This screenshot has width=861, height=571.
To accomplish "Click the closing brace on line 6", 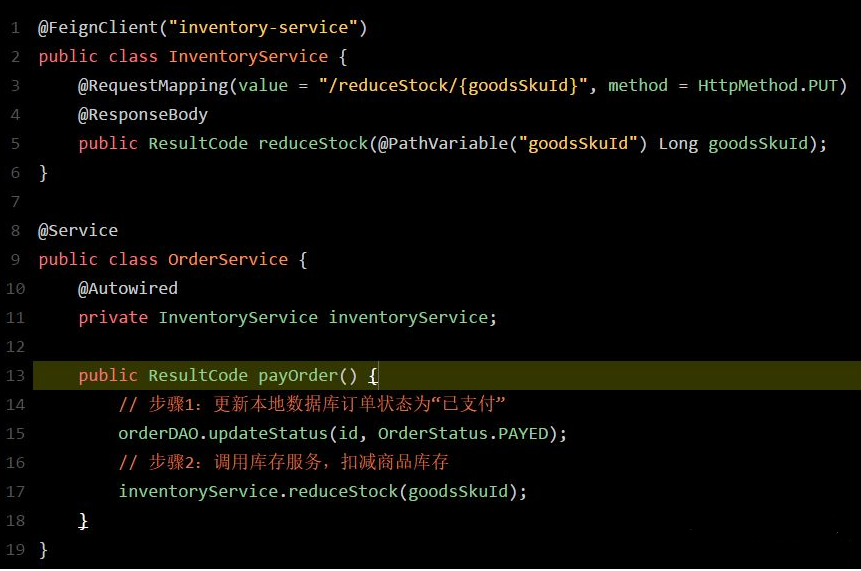I will [43, 173].
